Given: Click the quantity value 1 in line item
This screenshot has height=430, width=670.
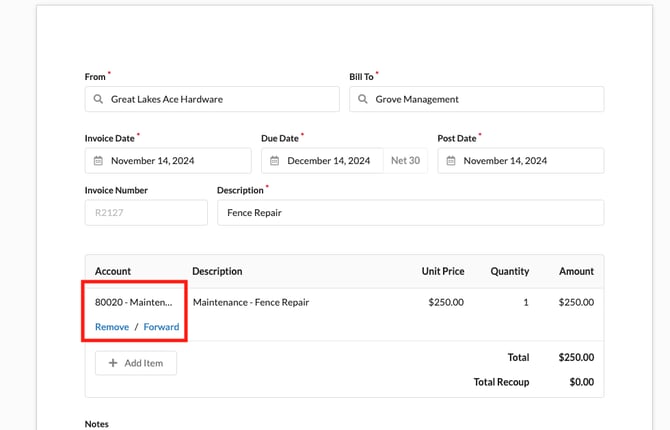Looking at the screenshot, I should coord(525,301).
